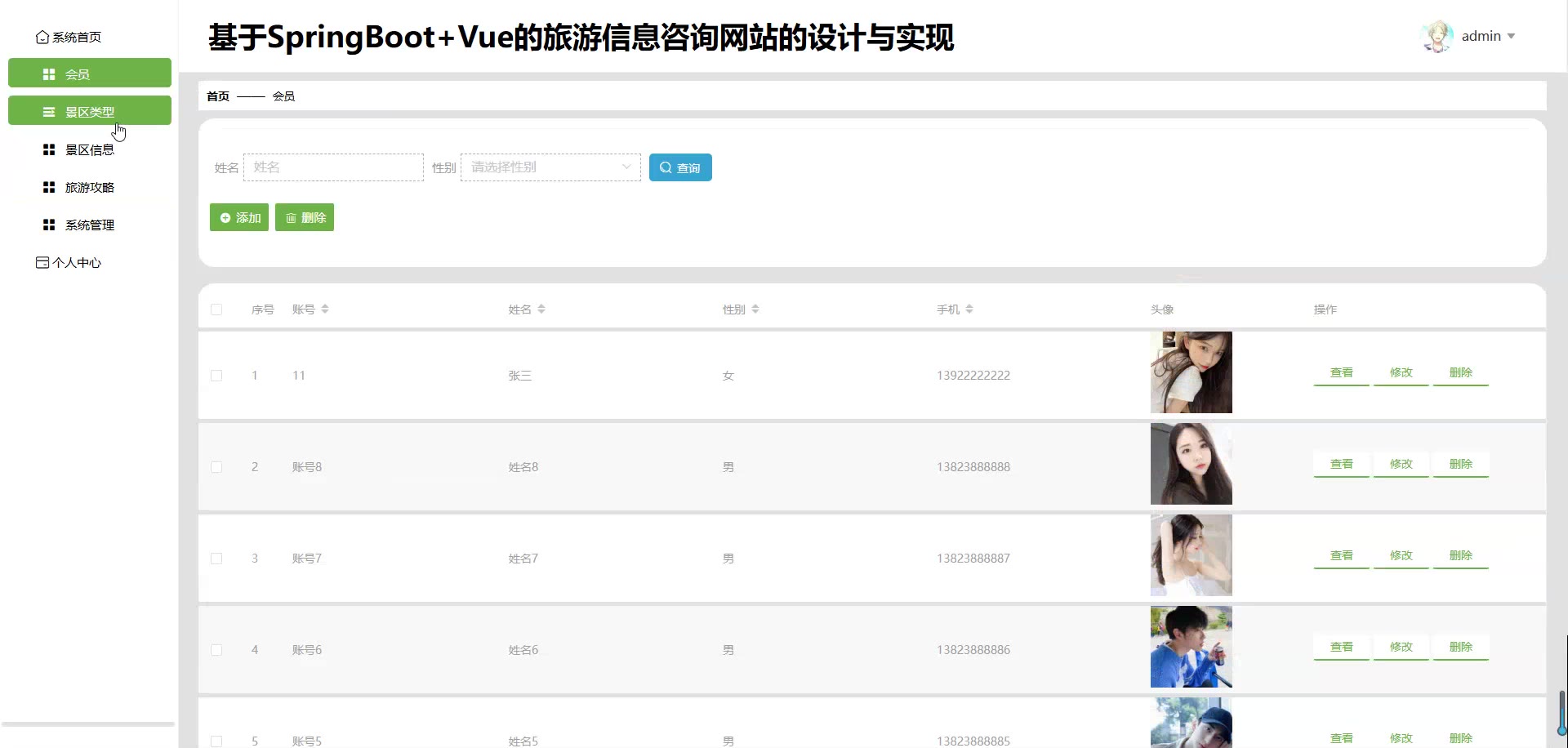This screenshot has width=1568, height=748.
Task: Click the avatar thumbnail for 姓名8
Action: (x=1192, y=464)
